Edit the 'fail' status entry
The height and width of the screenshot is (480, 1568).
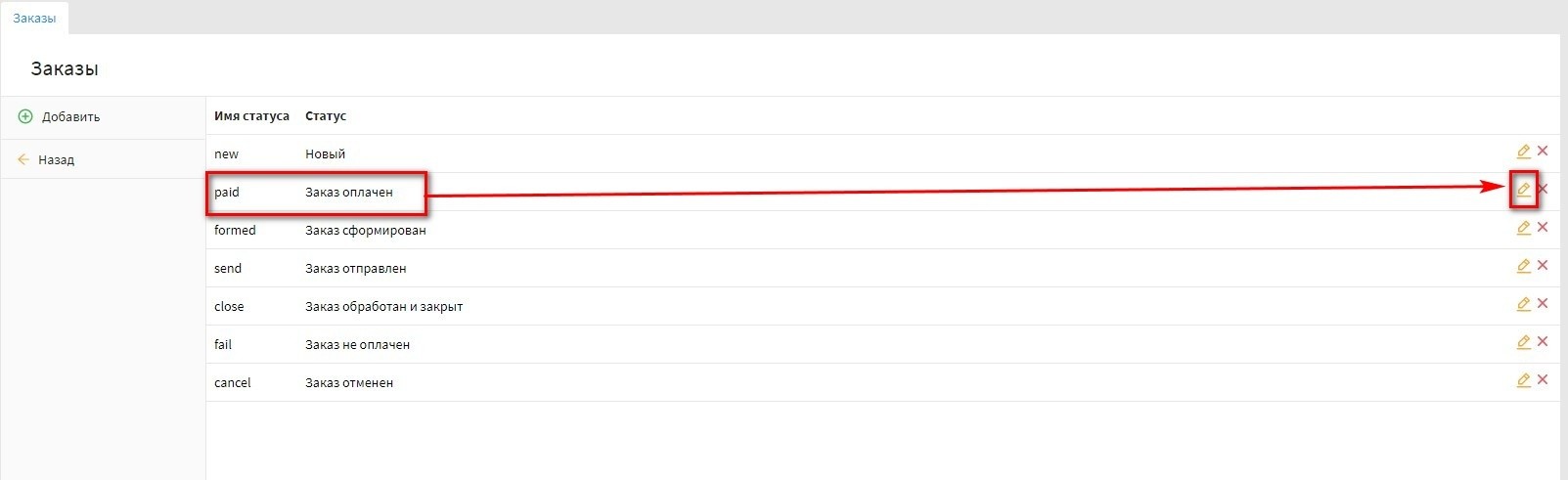point(1523,342)
